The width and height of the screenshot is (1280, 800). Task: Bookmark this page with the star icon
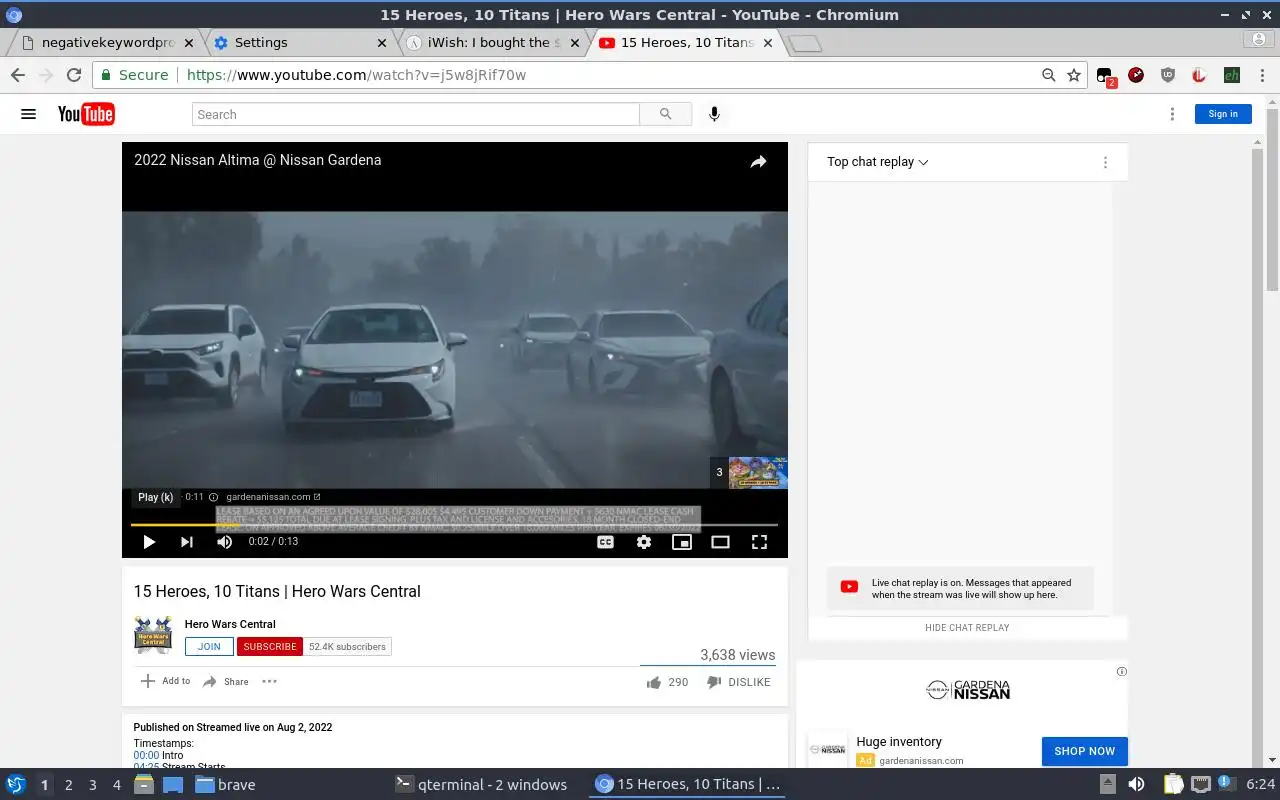[x=1074, y=75]
